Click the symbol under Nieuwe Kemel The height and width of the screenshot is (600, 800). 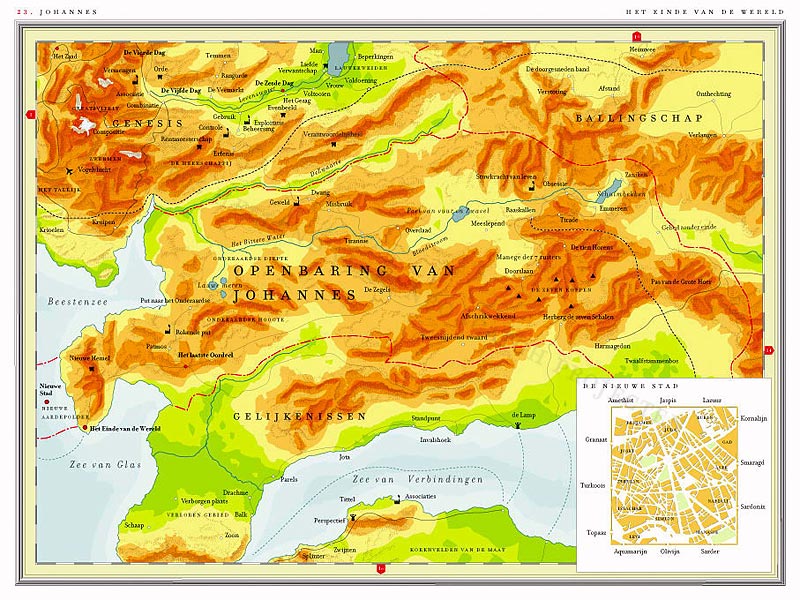(93, 369)
